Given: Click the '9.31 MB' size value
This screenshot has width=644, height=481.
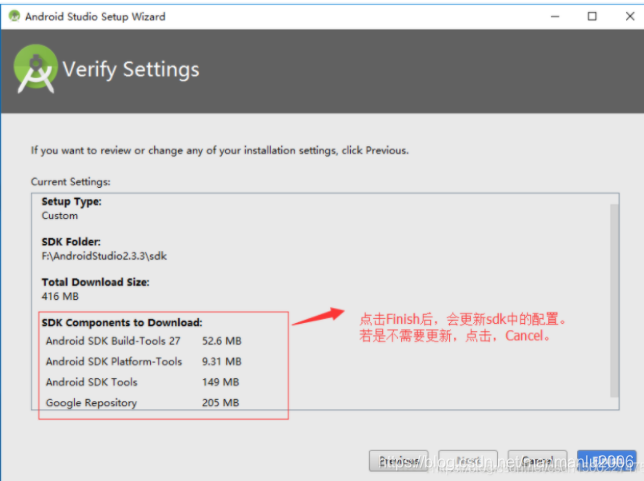Looking at the screenshot, I should pos(222,361).
